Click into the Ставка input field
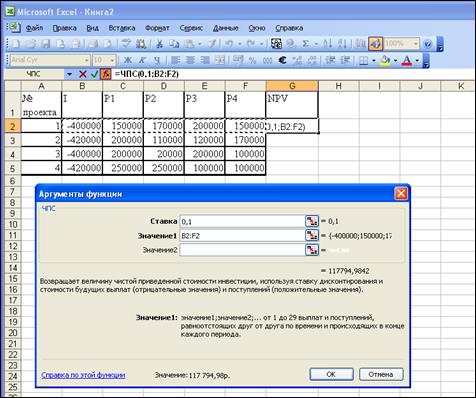The image size is (476, 398). pyautogui.click(x=242, y=221)
